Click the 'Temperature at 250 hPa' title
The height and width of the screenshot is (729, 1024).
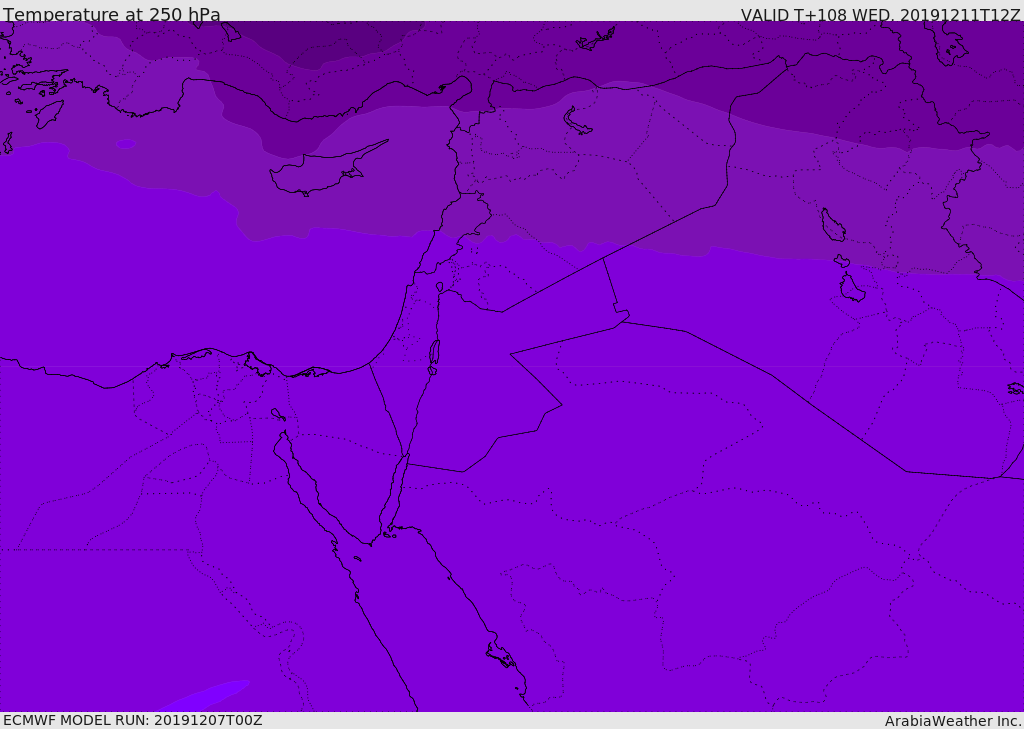click(112, 14)
